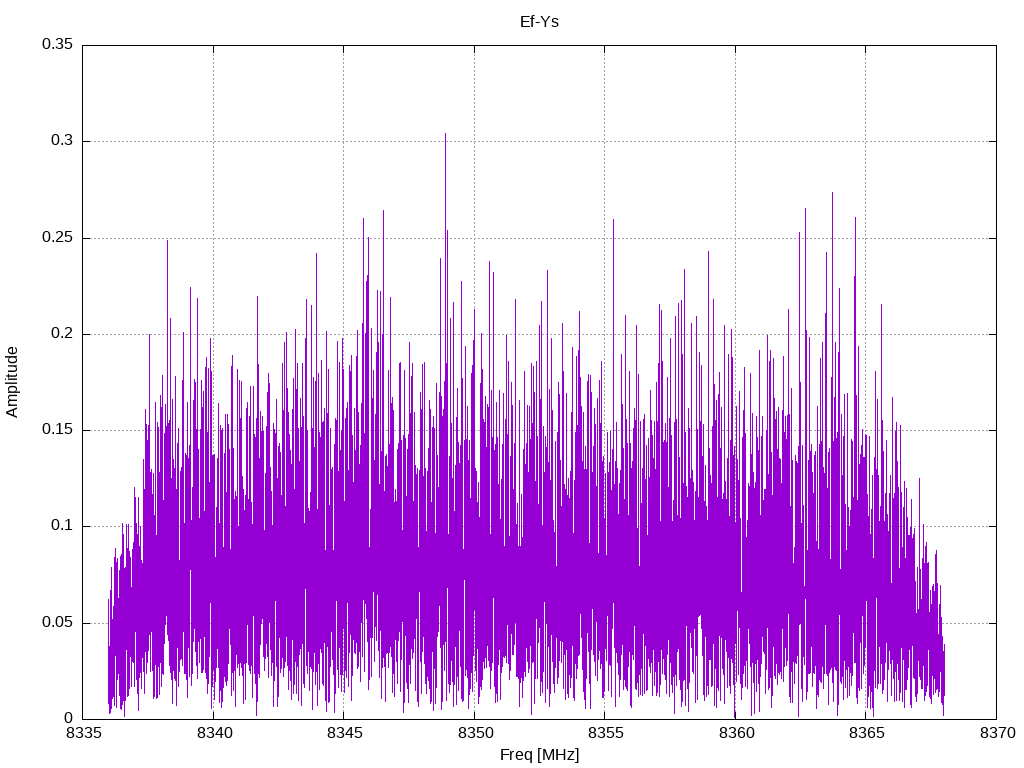This screenshot has height=768, width=1024.
Task: Click the y-axis tick label "0.3"
Action: coord(62,140)
